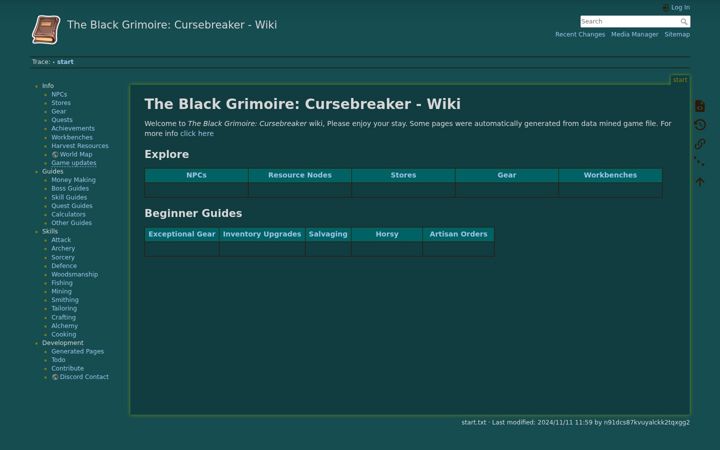
Task: Click the Exceptional Gear guide header
Action: (182, 234)
